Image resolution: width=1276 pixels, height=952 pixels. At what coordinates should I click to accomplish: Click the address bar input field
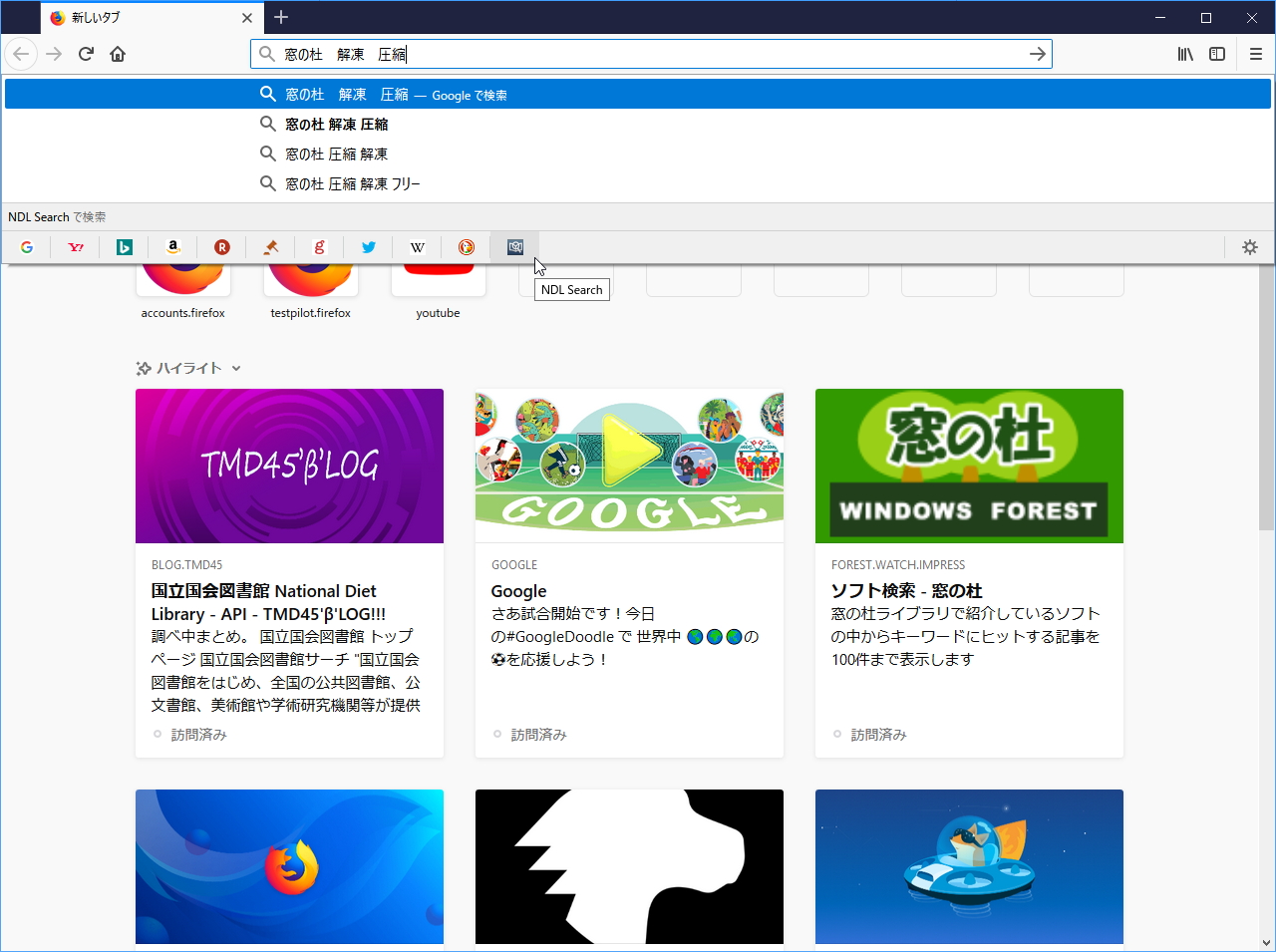[x=652, y=54]
